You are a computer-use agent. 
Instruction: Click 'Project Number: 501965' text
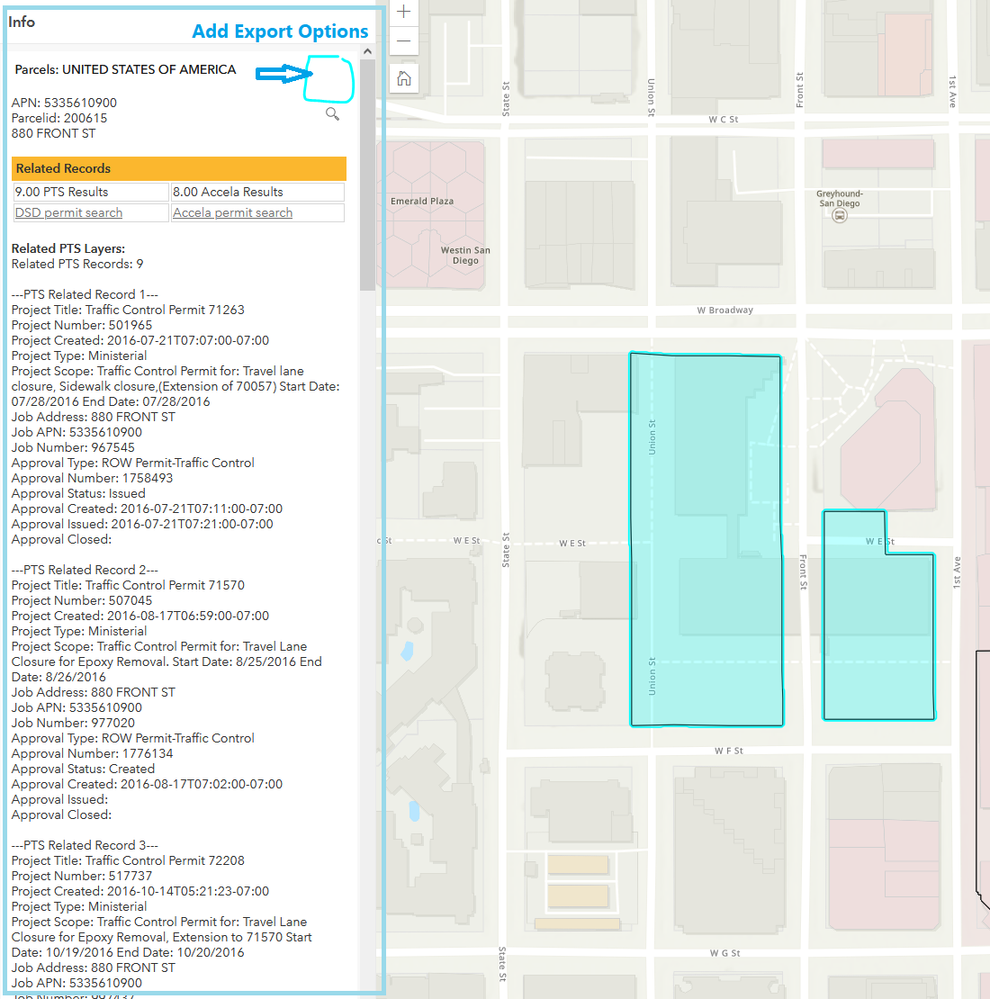point(82,325)
